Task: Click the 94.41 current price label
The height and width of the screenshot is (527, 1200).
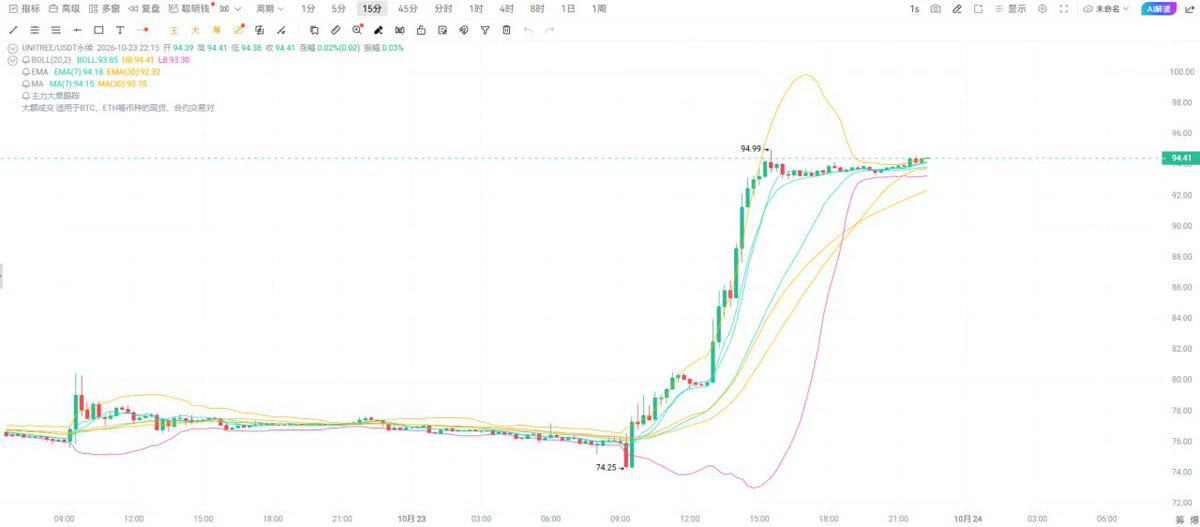Action: 1179,158
